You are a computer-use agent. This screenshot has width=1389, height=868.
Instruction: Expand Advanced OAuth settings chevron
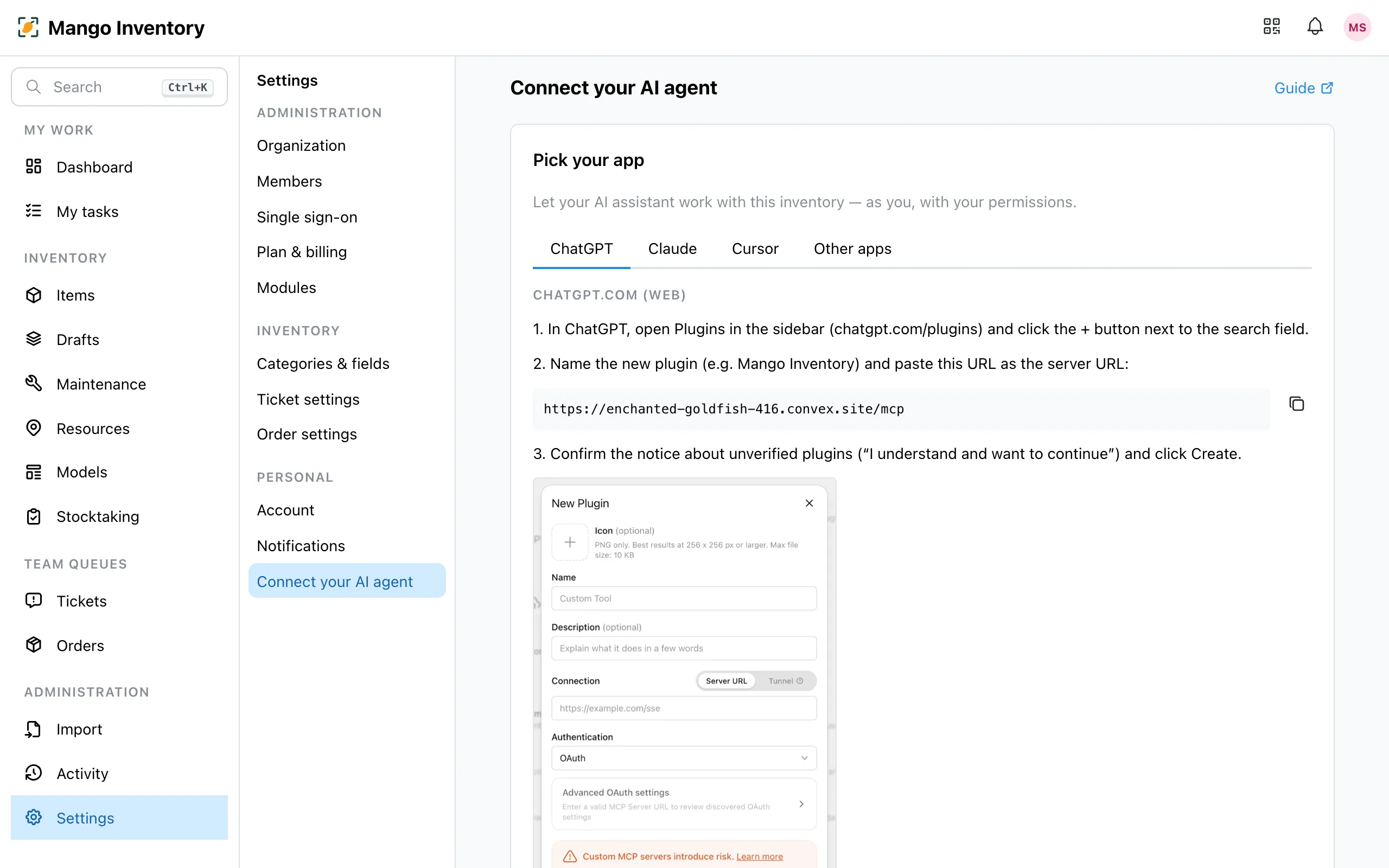(x=801, y=805)
